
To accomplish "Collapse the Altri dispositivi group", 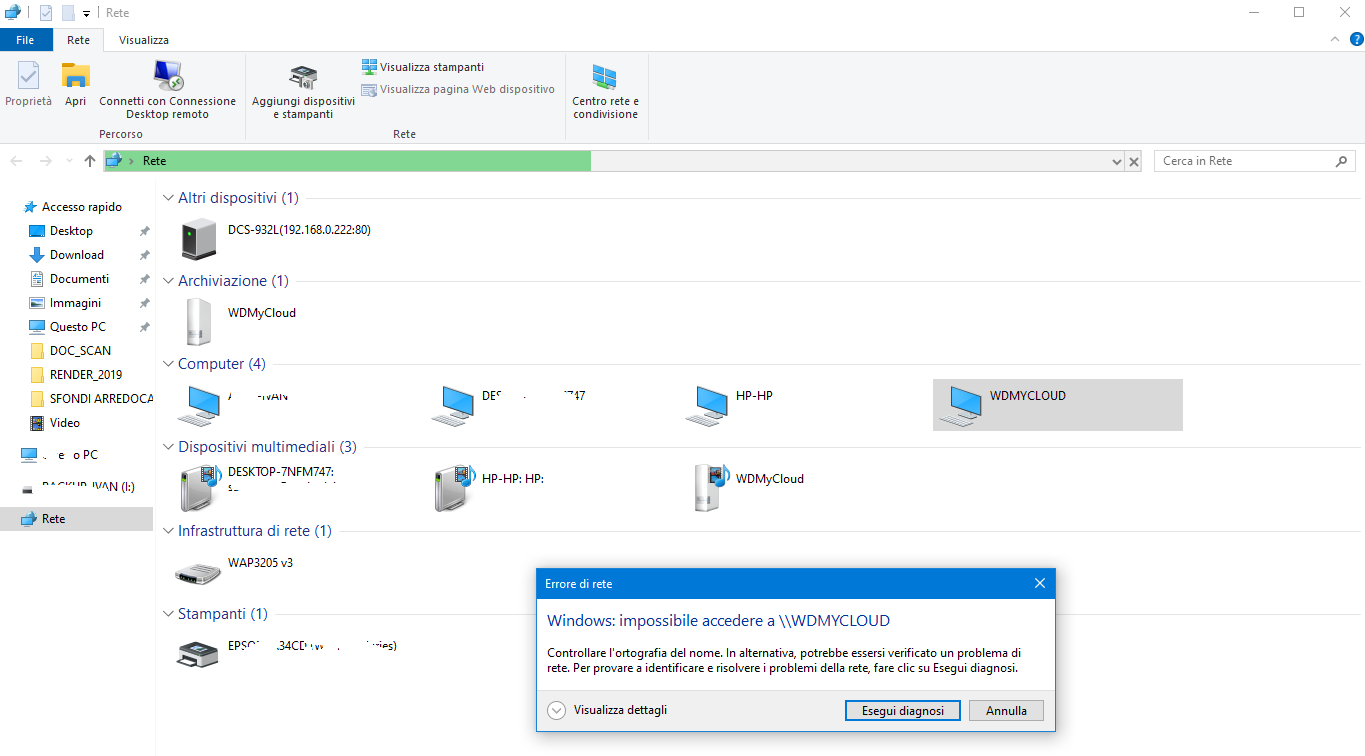I will (168, 198).
